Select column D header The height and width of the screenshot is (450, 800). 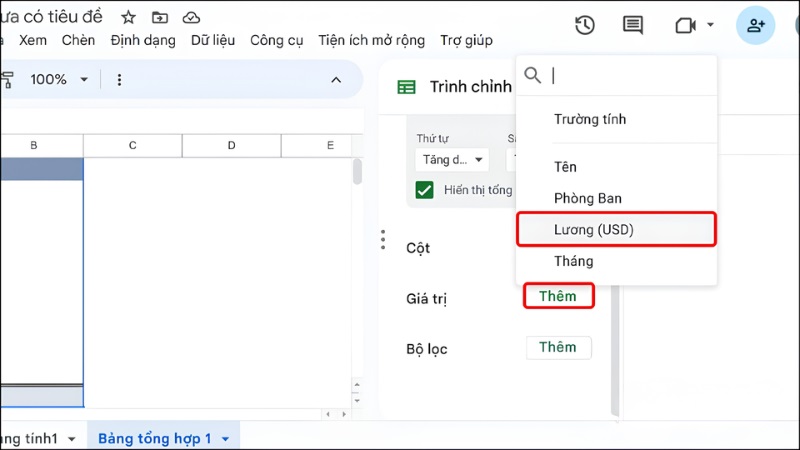232,145
